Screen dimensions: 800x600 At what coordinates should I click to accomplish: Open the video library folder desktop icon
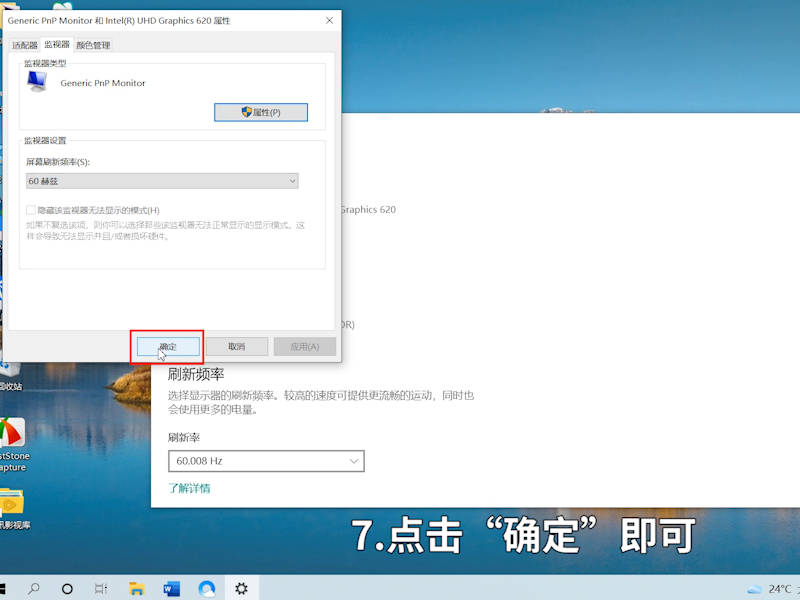pos(12,509)
